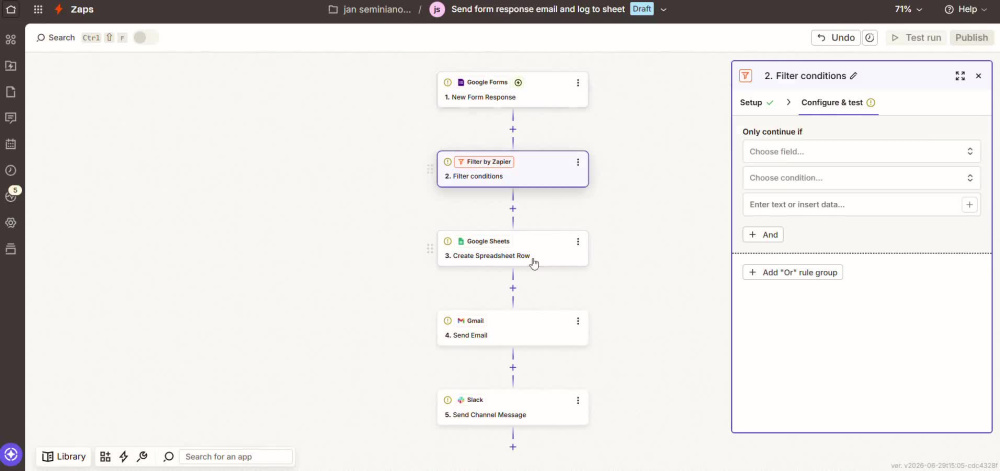Viewport: 1000px width, 471px height.
Task: Open three-dot menu on Gmail step
Action: point(578,321)
